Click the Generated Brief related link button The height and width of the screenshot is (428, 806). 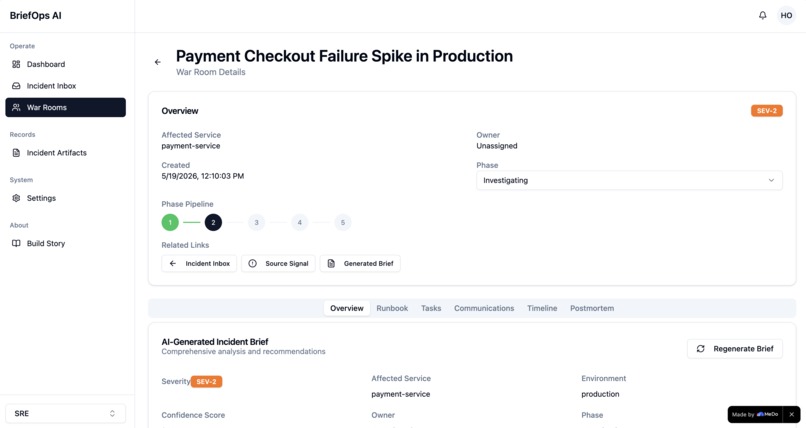tap(360, 264)
